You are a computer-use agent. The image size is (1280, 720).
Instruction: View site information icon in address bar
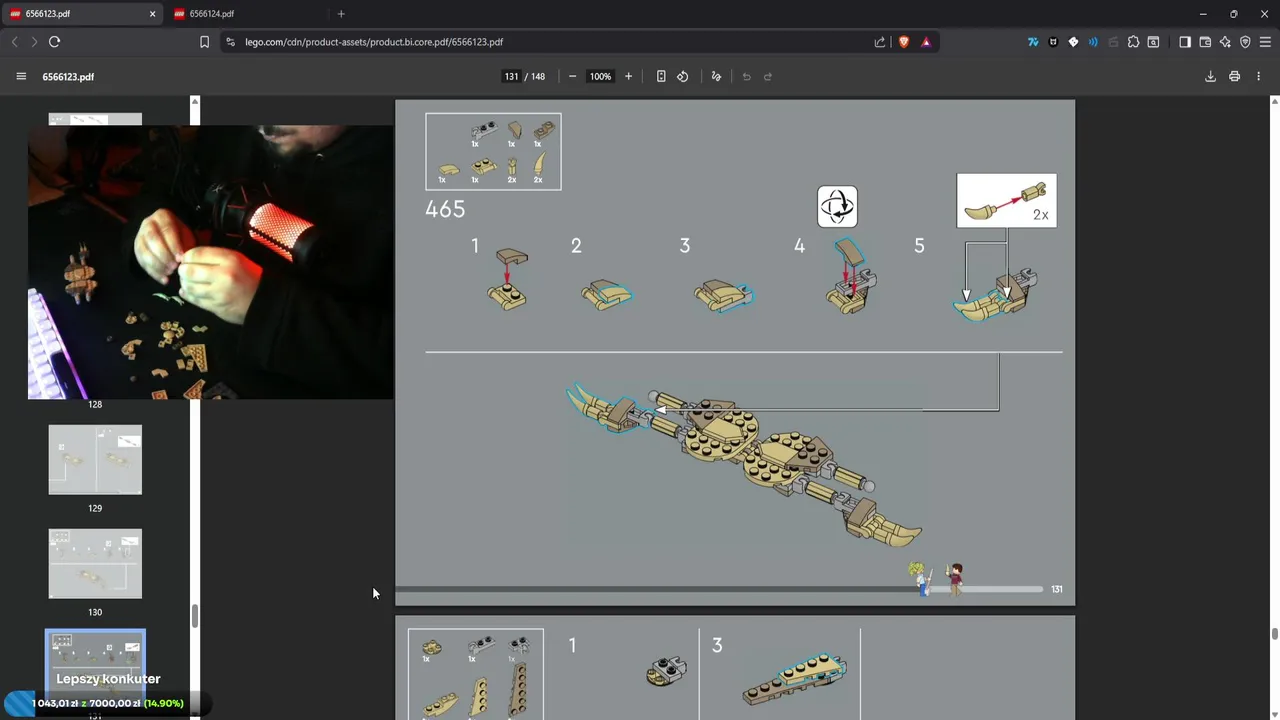231,42
